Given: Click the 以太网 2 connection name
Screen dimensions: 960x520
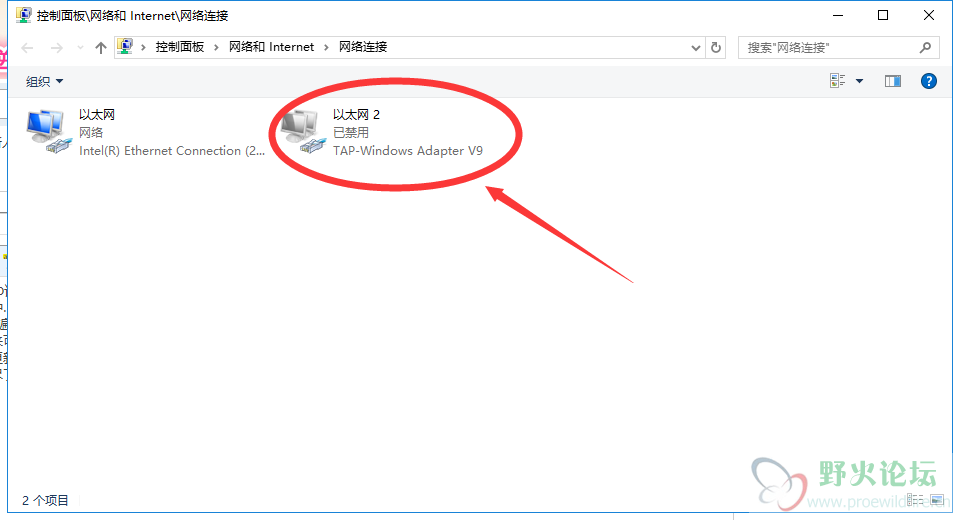Looking at the screenshot, I should point(356,115).
